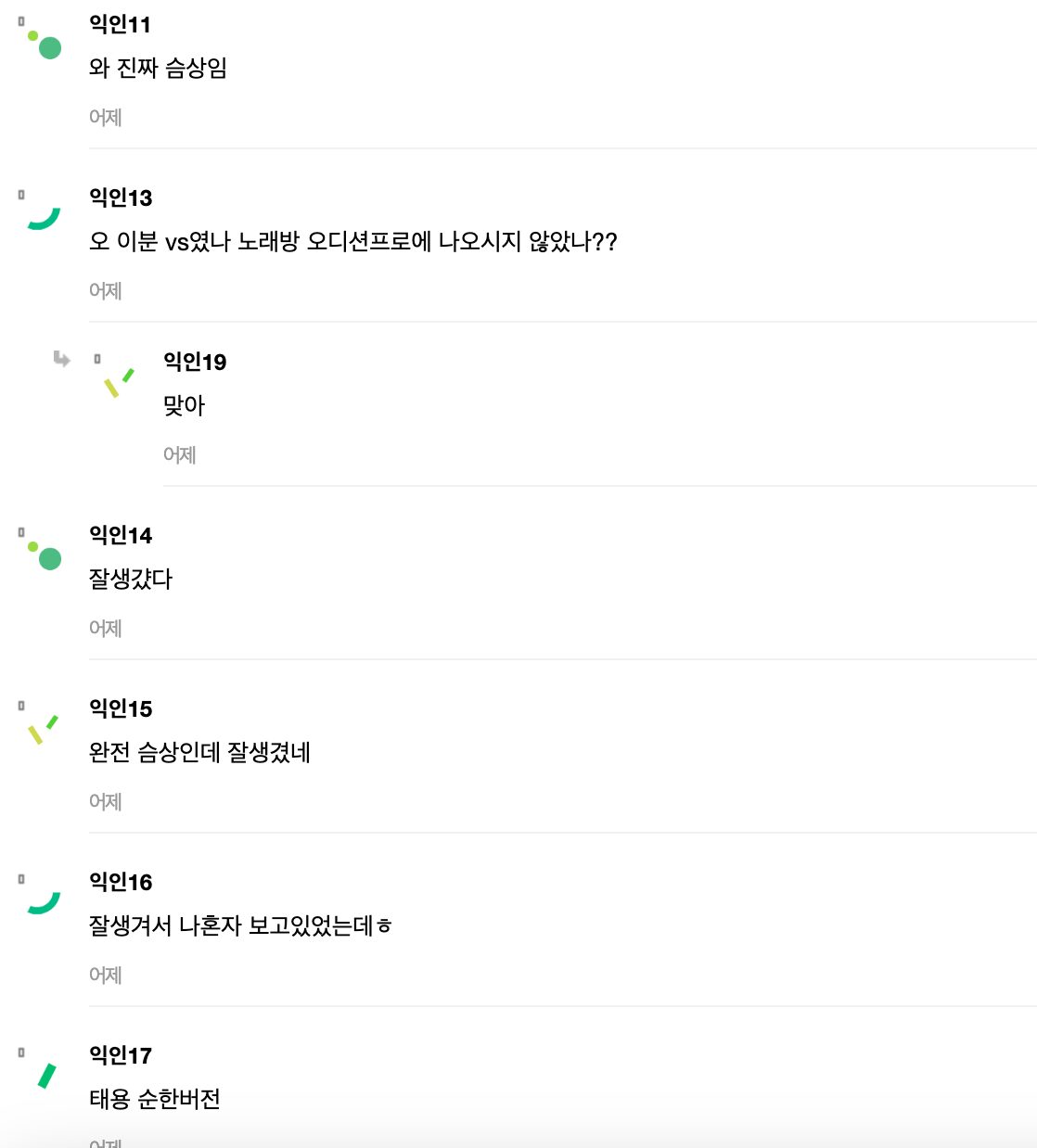Click the 어제 timestamp under 익인14's comment
This screenshot has width=1037, height=1148.
click(x=106, y=628)
